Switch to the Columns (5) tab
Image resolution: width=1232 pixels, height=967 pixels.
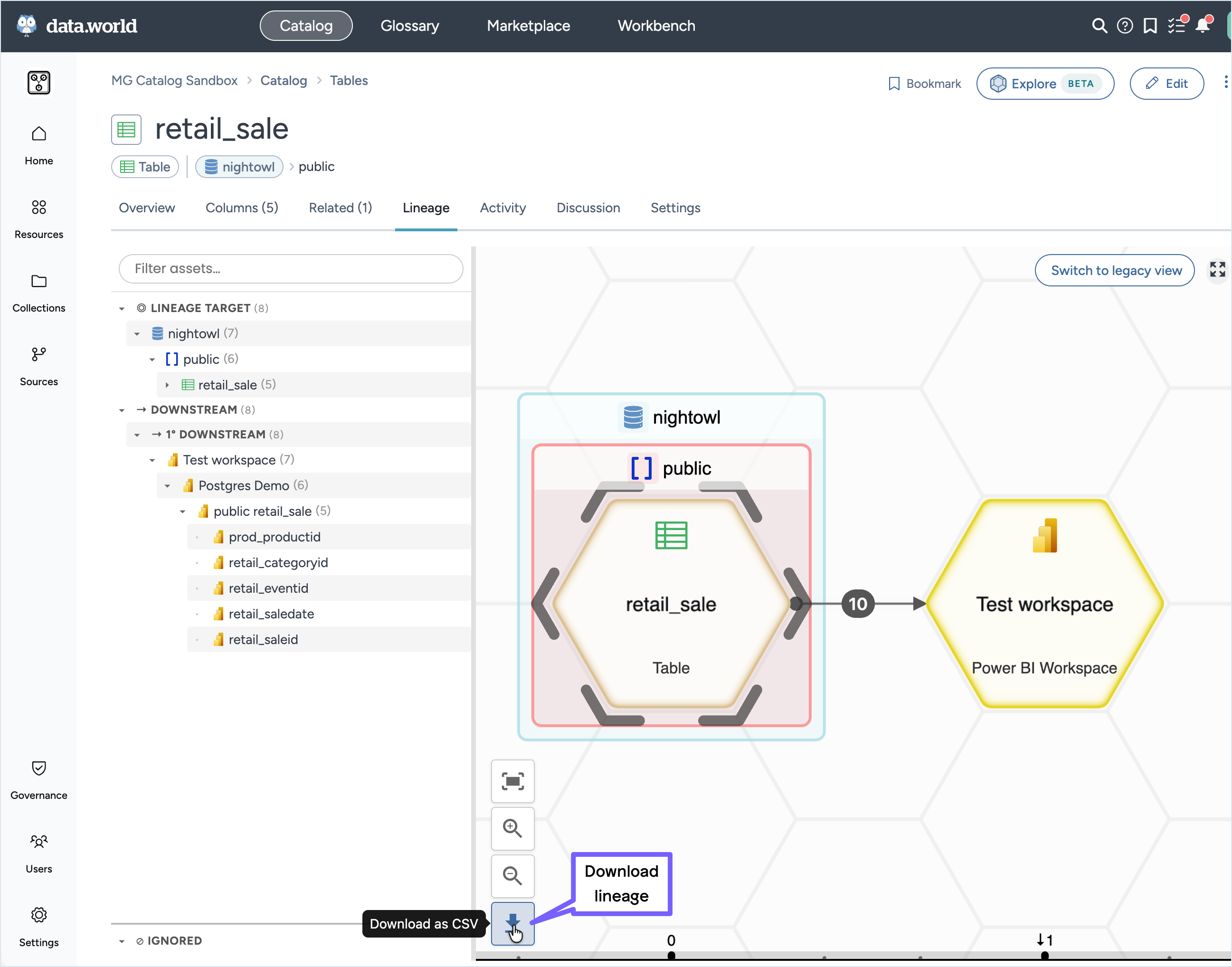click(x=242, y=208)
